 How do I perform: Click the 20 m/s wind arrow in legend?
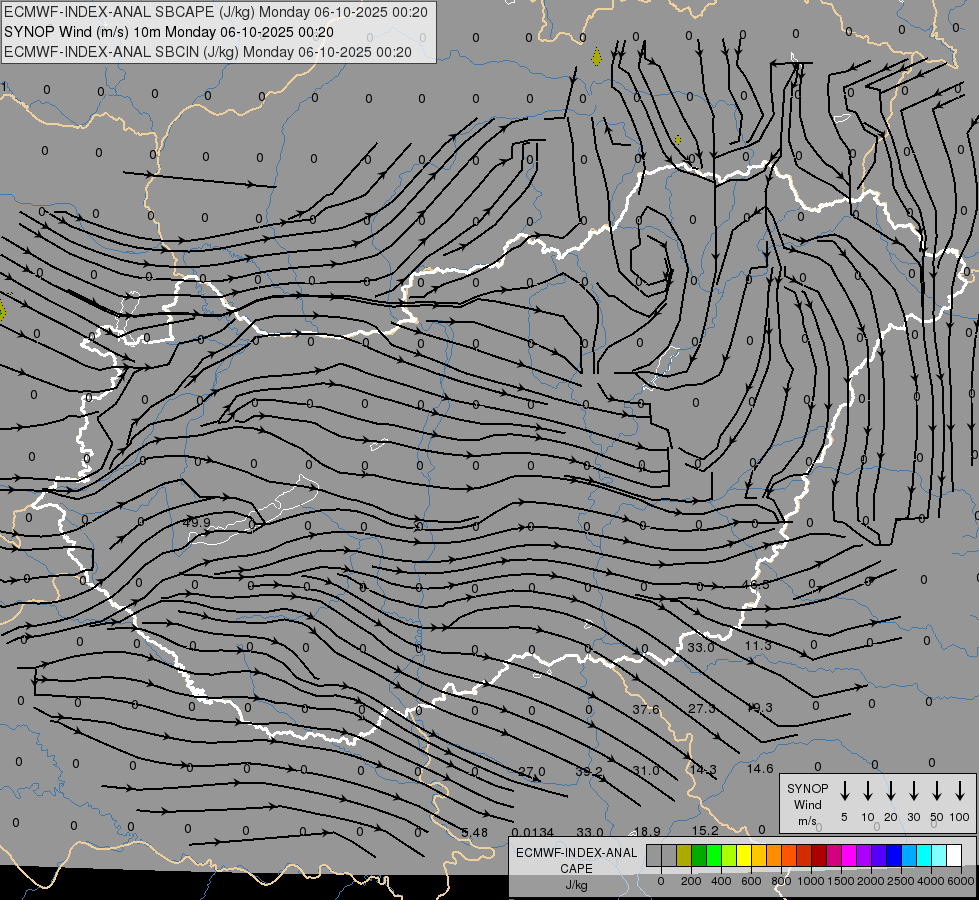(x=891, y=791)
